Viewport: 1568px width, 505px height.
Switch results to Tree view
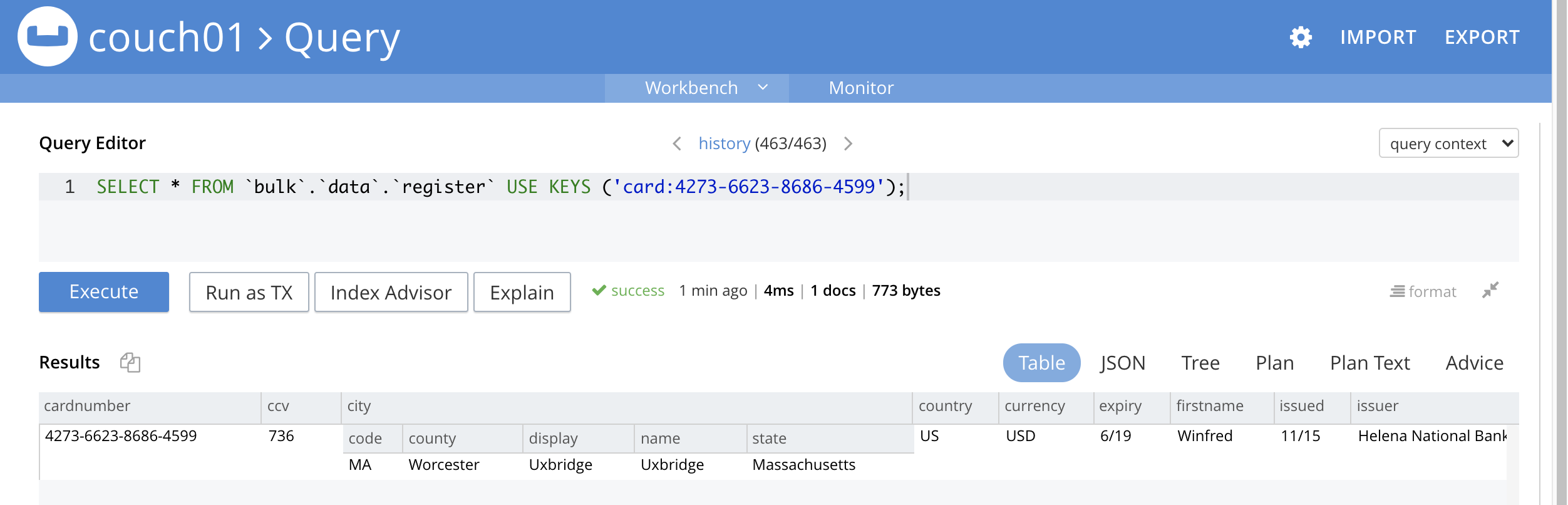[1200, 363]
